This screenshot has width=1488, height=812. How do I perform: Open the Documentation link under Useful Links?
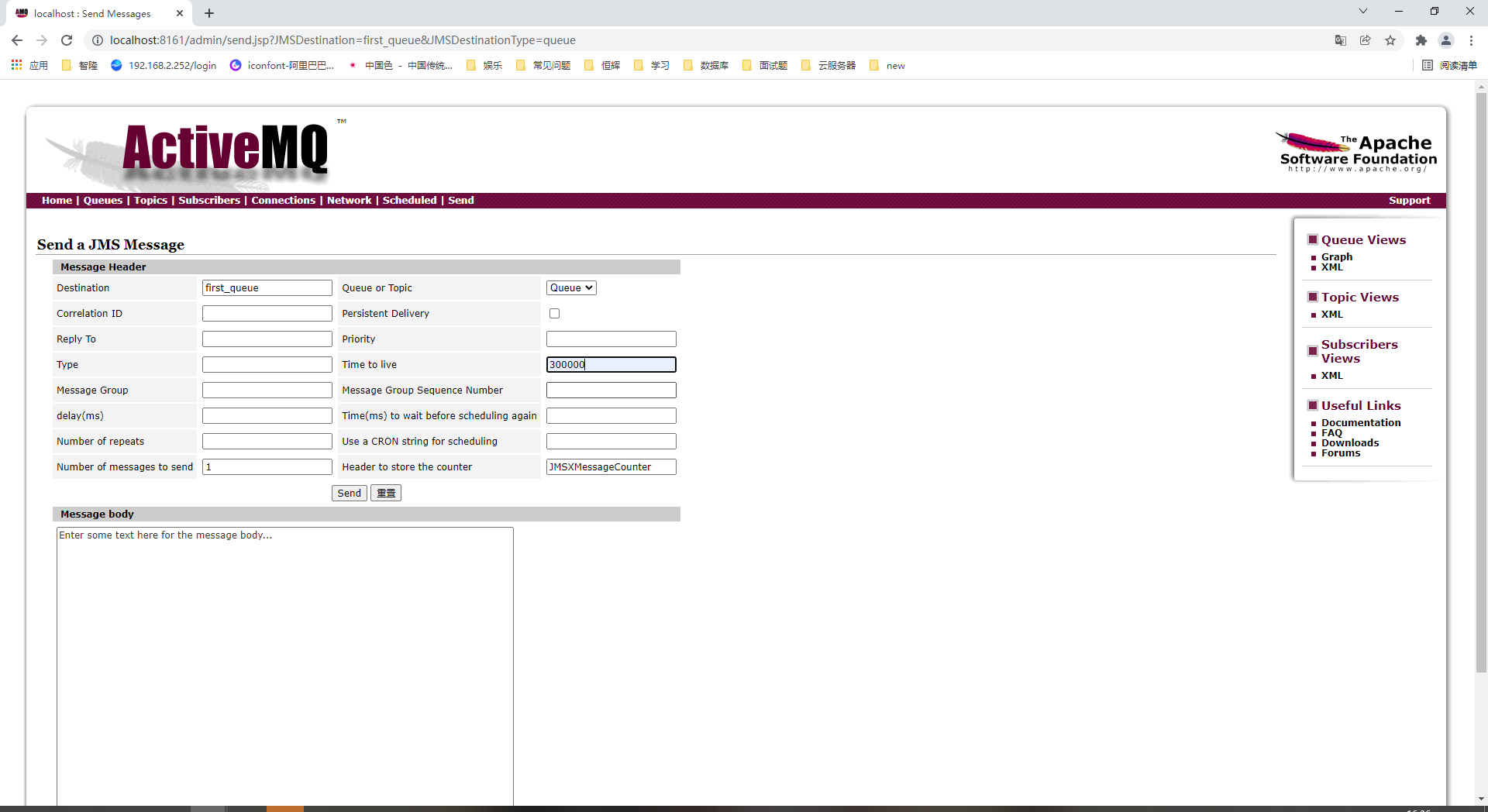point(1362,422)
